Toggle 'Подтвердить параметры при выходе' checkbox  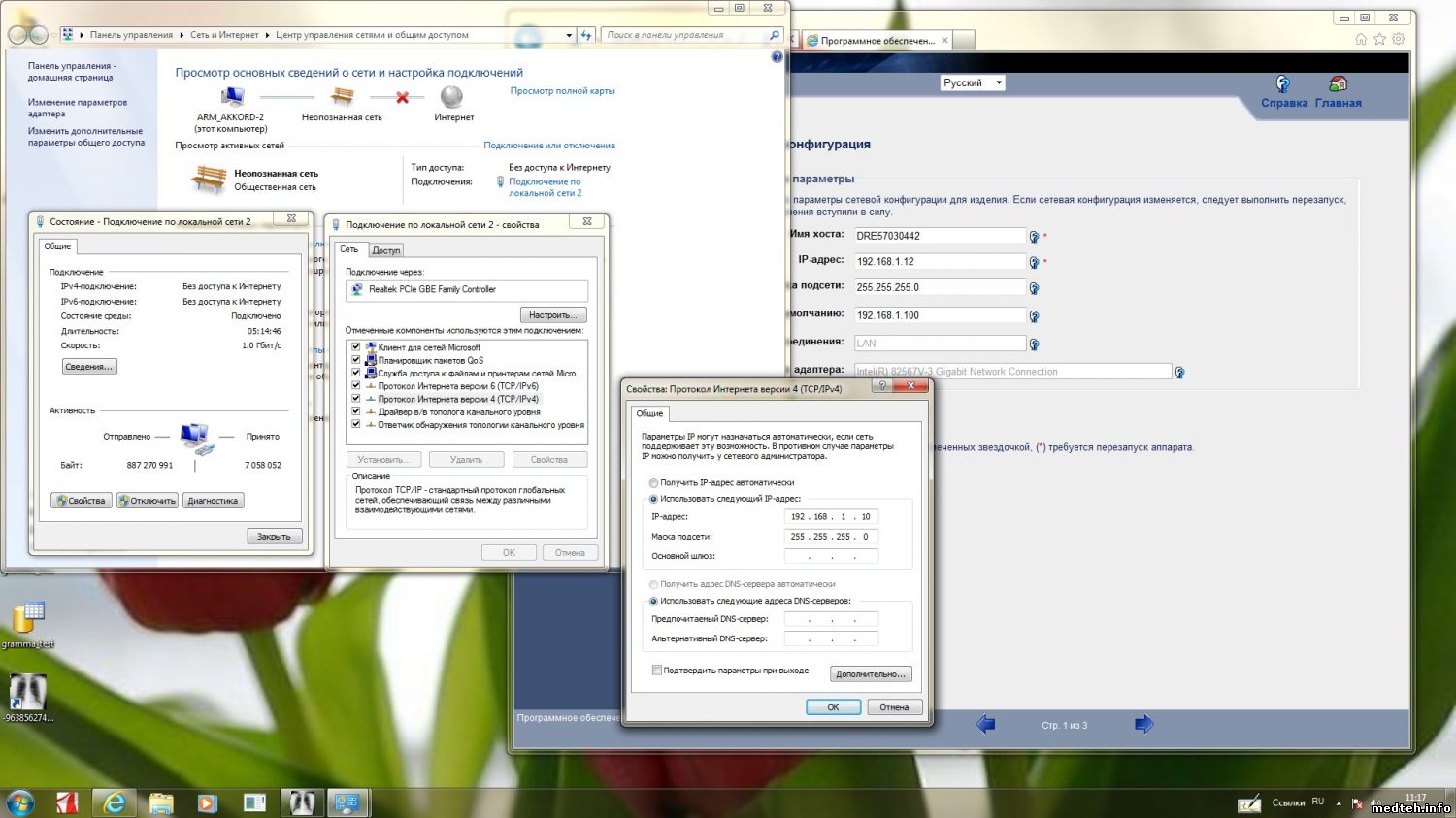coord(657,670)
